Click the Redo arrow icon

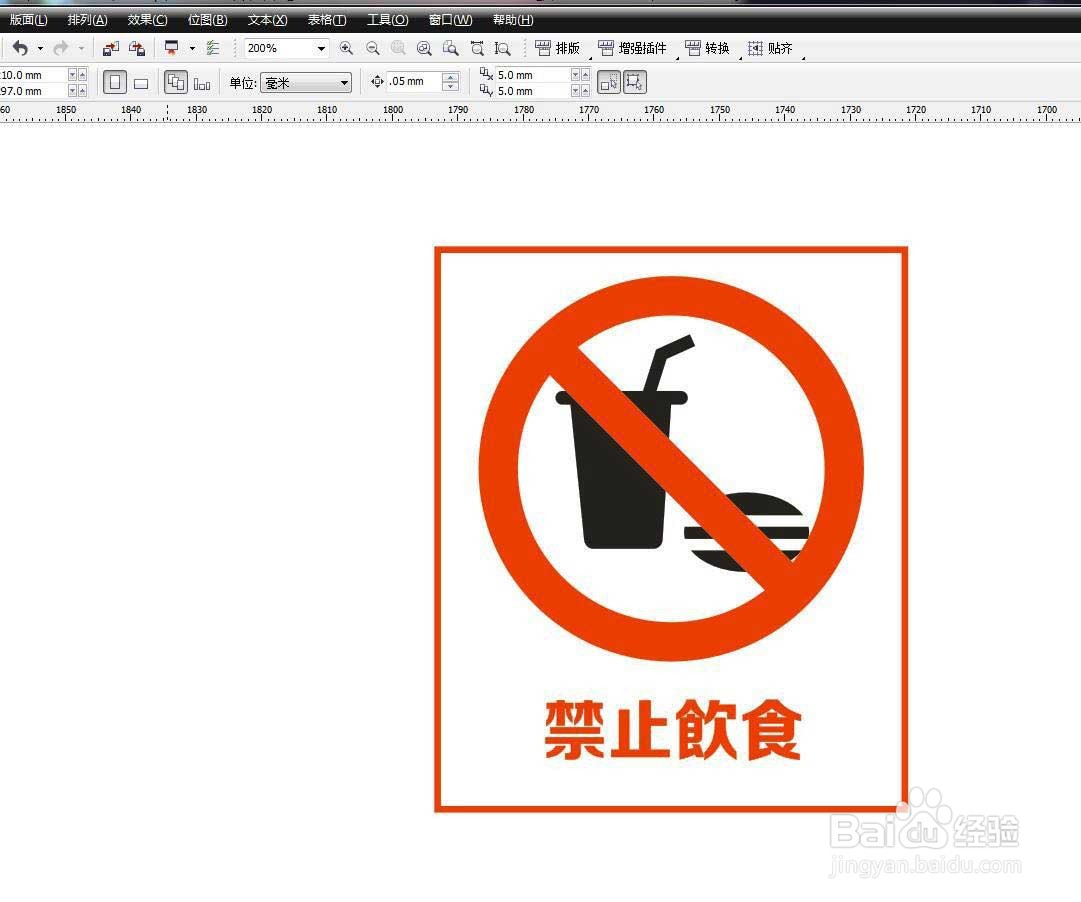61,48
